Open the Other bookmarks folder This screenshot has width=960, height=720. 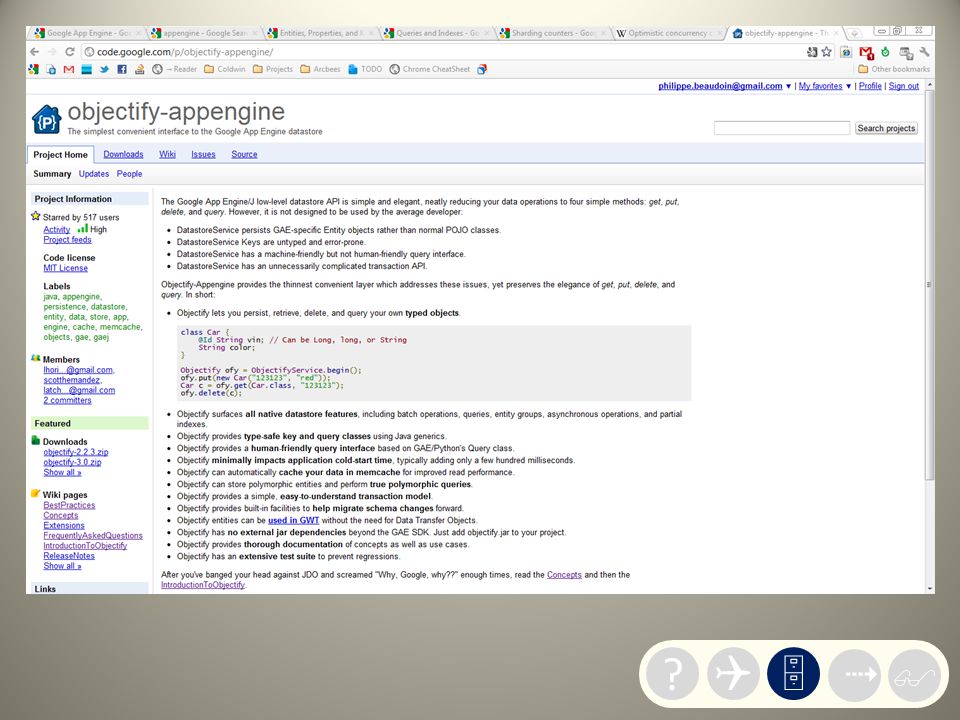point(894,69)
